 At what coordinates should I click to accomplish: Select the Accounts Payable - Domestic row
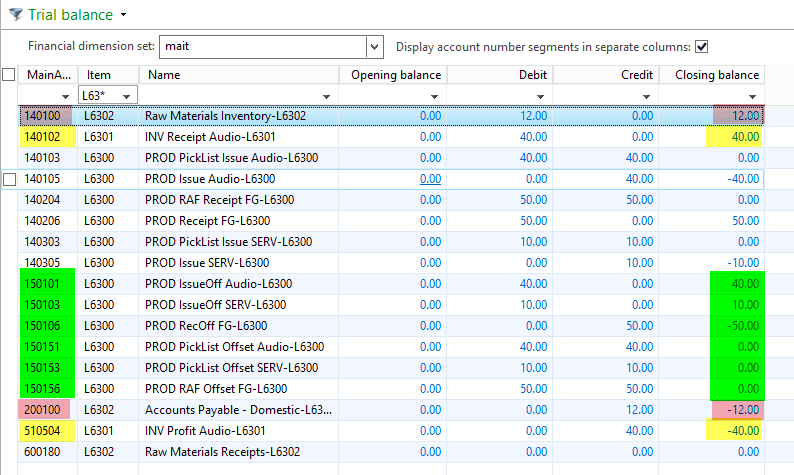coord(239,410)
